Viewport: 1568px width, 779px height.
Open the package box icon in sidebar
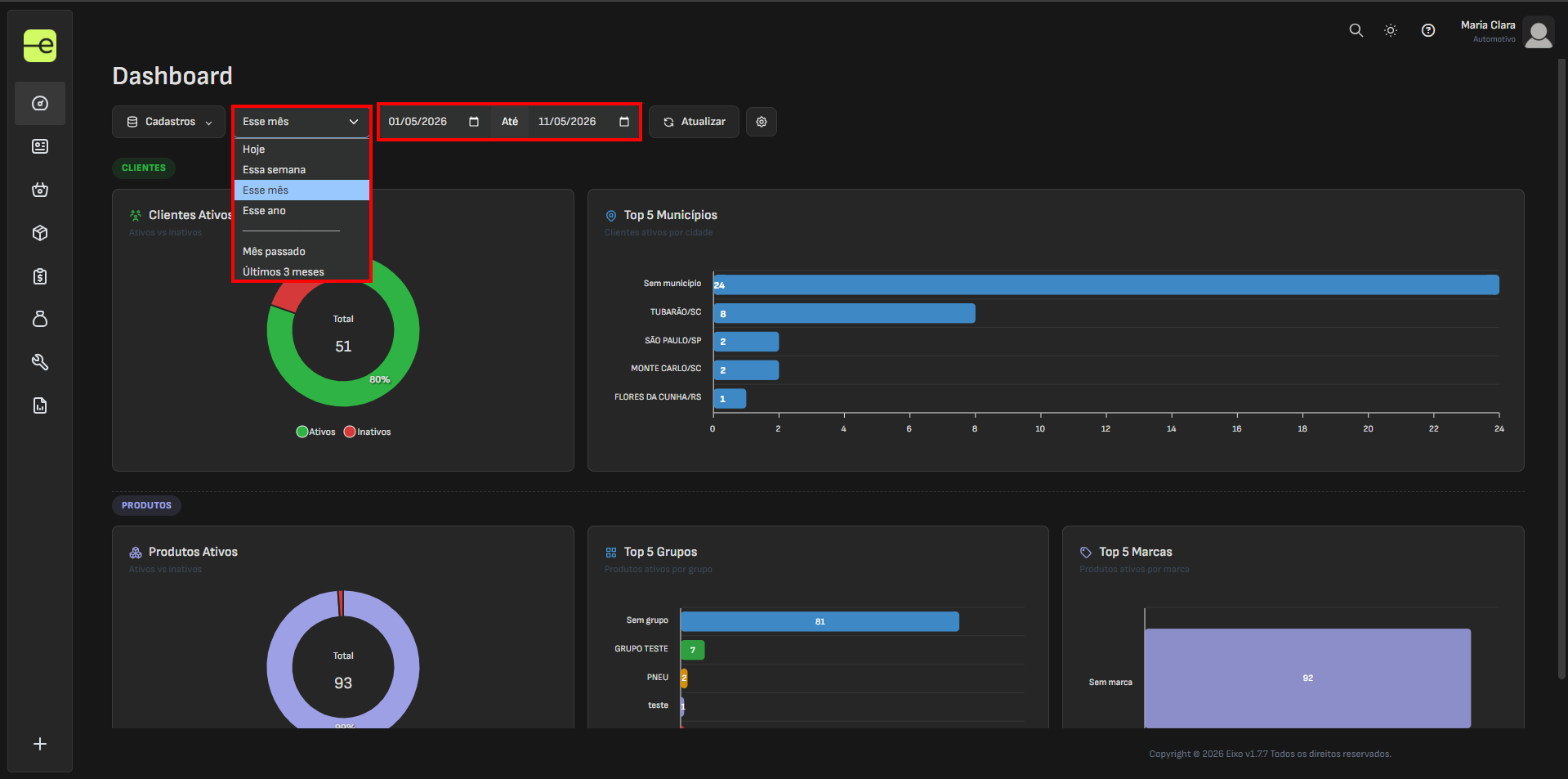[x=40, y=233]
